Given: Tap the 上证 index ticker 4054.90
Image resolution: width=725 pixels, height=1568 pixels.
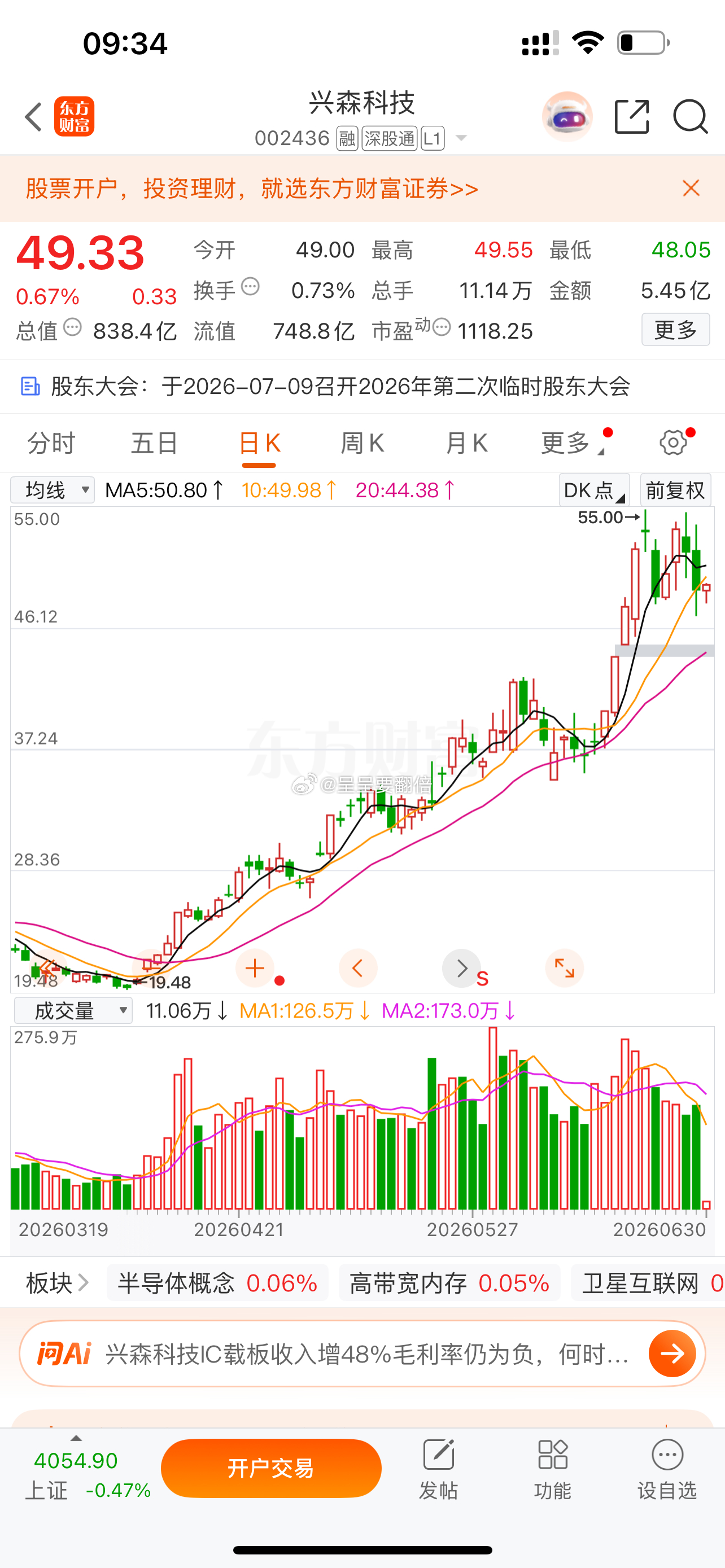Looking at the screenshot, I should click(76, 1460).
